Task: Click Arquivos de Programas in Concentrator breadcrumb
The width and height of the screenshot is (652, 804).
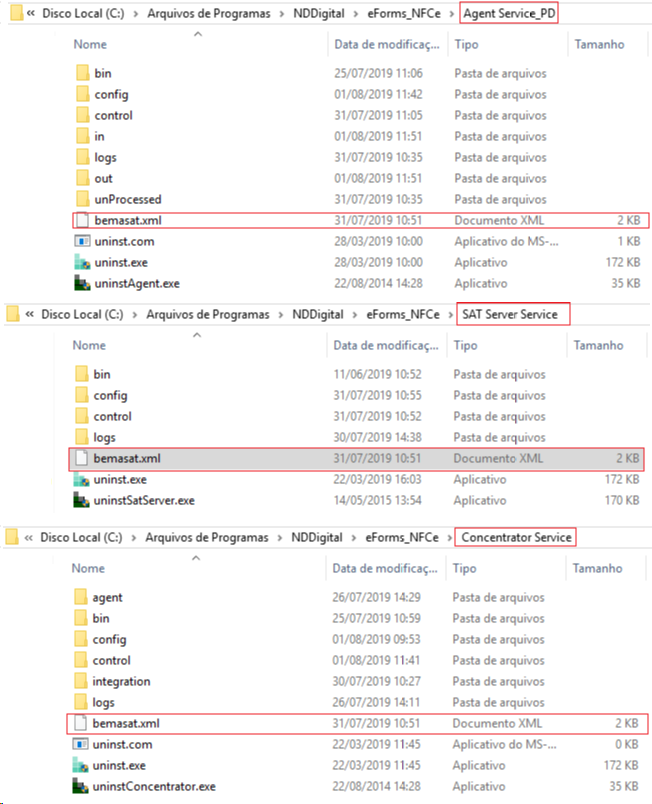Action: [207, 537]
